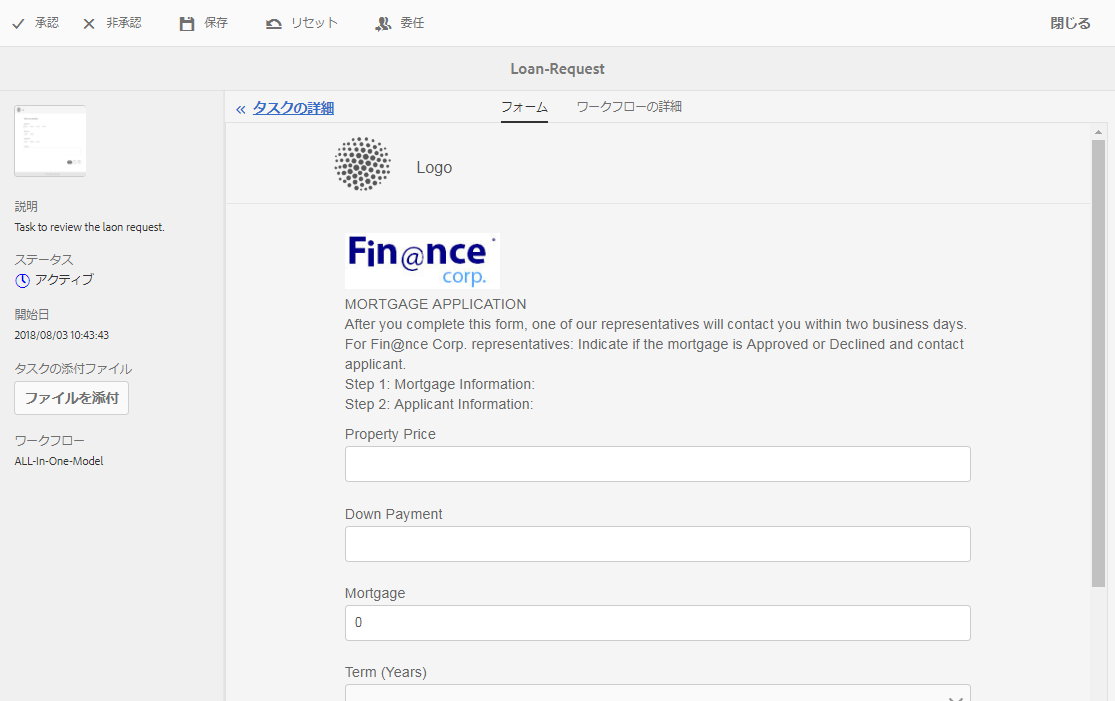Click the Active status clock icon
1115x701 pixels.
[x=22, y=280]
